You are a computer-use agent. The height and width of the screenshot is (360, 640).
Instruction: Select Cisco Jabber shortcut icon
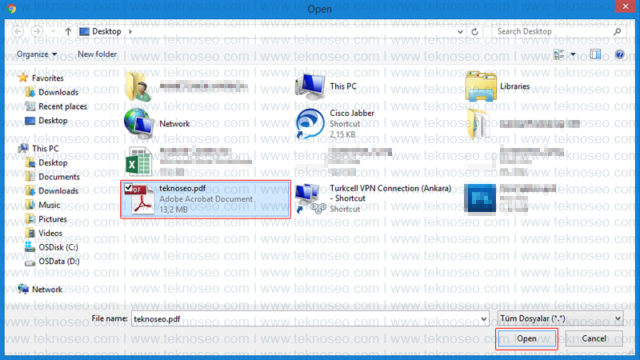[310, 124]
